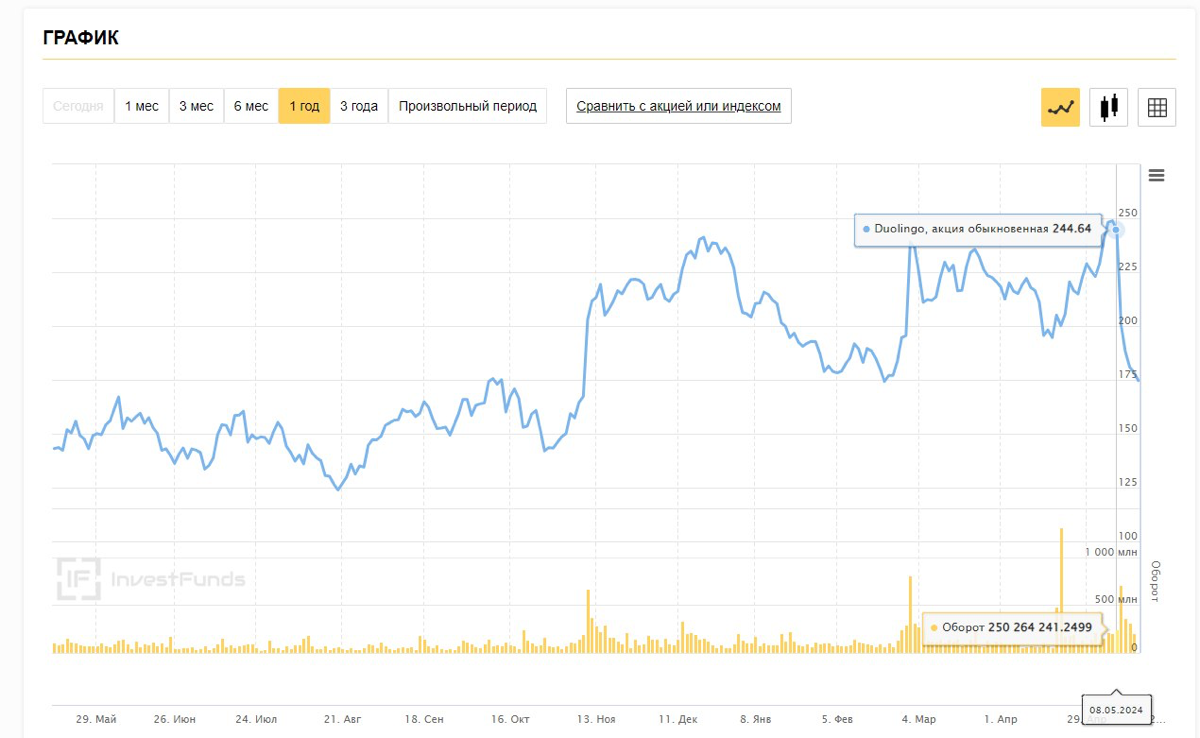Click the 5. Фев date axis label

pyautogui.click(x=837, y=719)
